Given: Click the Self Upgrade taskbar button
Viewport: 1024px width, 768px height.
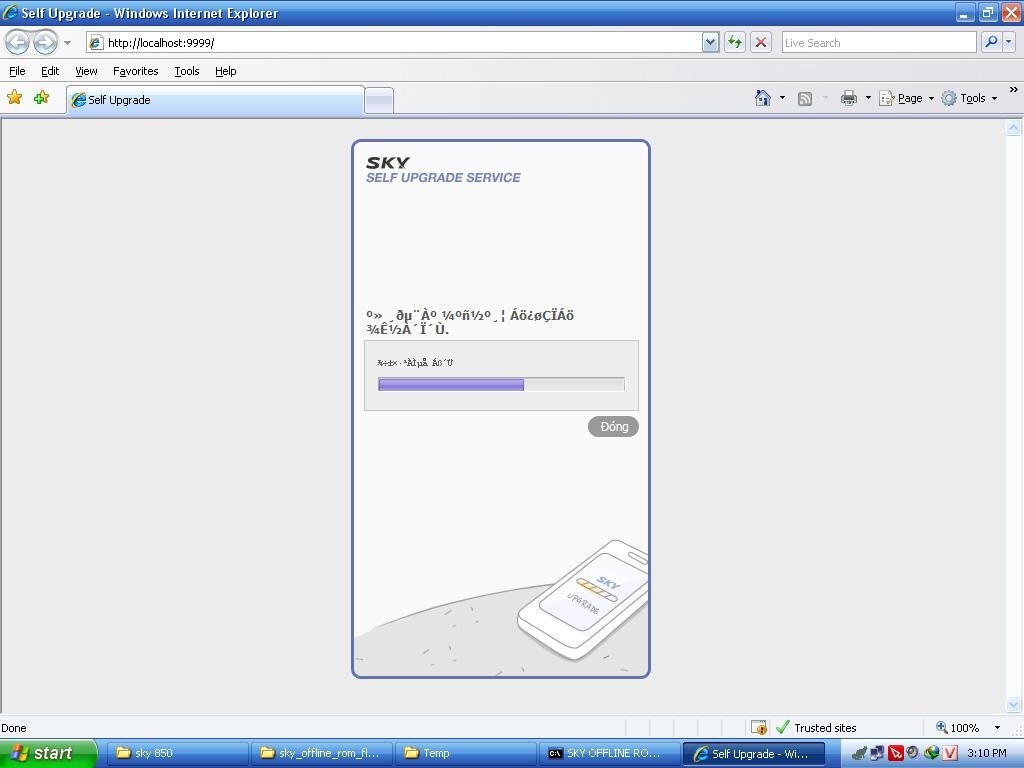Looking at the screenshot, I should coord(754,754).
